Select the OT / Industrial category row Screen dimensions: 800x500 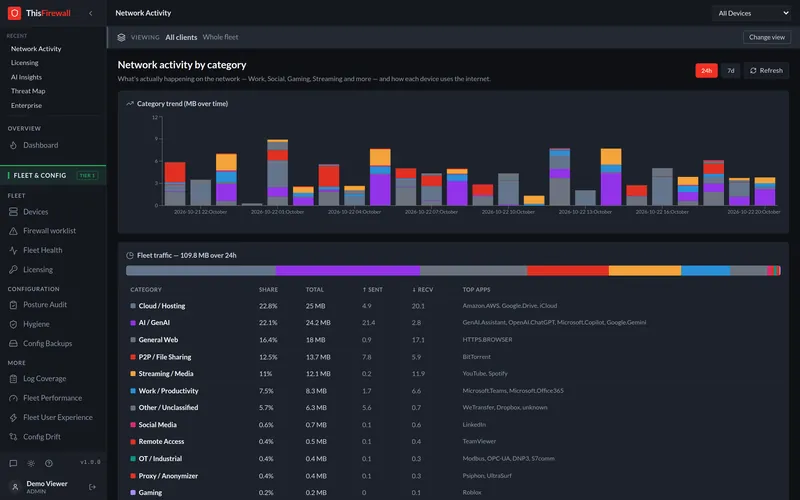(x=453, y=459)
